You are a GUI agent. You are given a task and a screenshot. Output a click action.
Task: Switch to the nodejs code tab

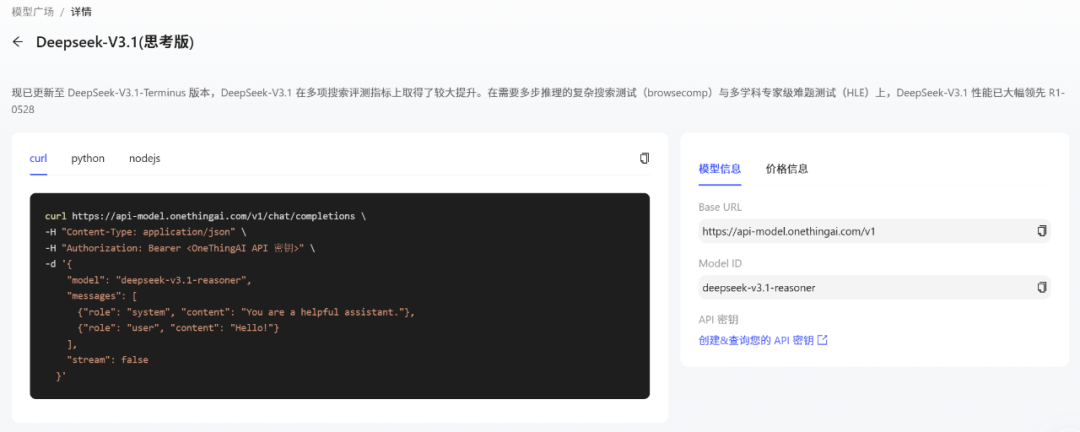coord(145,158)
